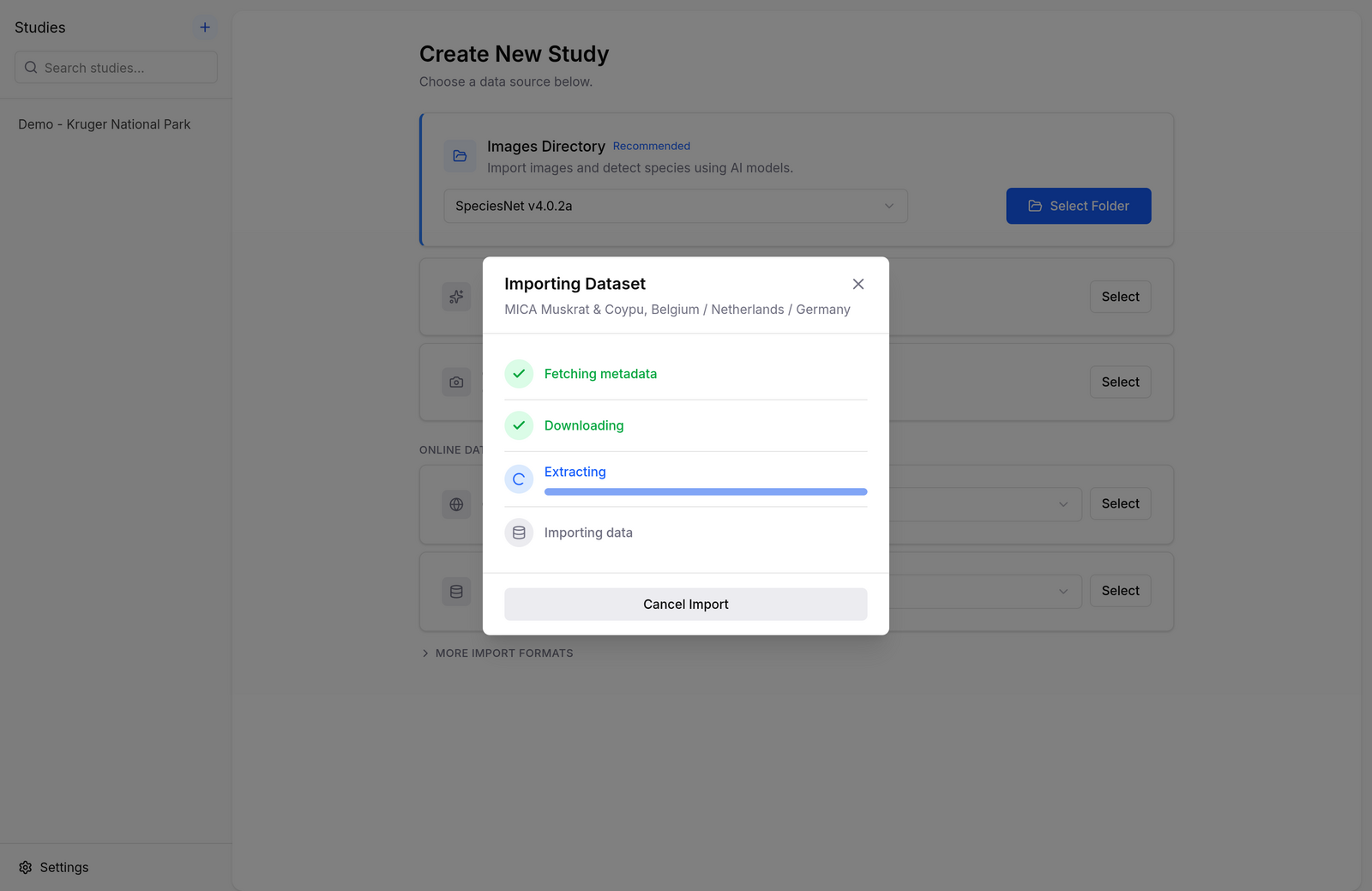
Task: Click the Recommended badge text
Action: point(652,146)
